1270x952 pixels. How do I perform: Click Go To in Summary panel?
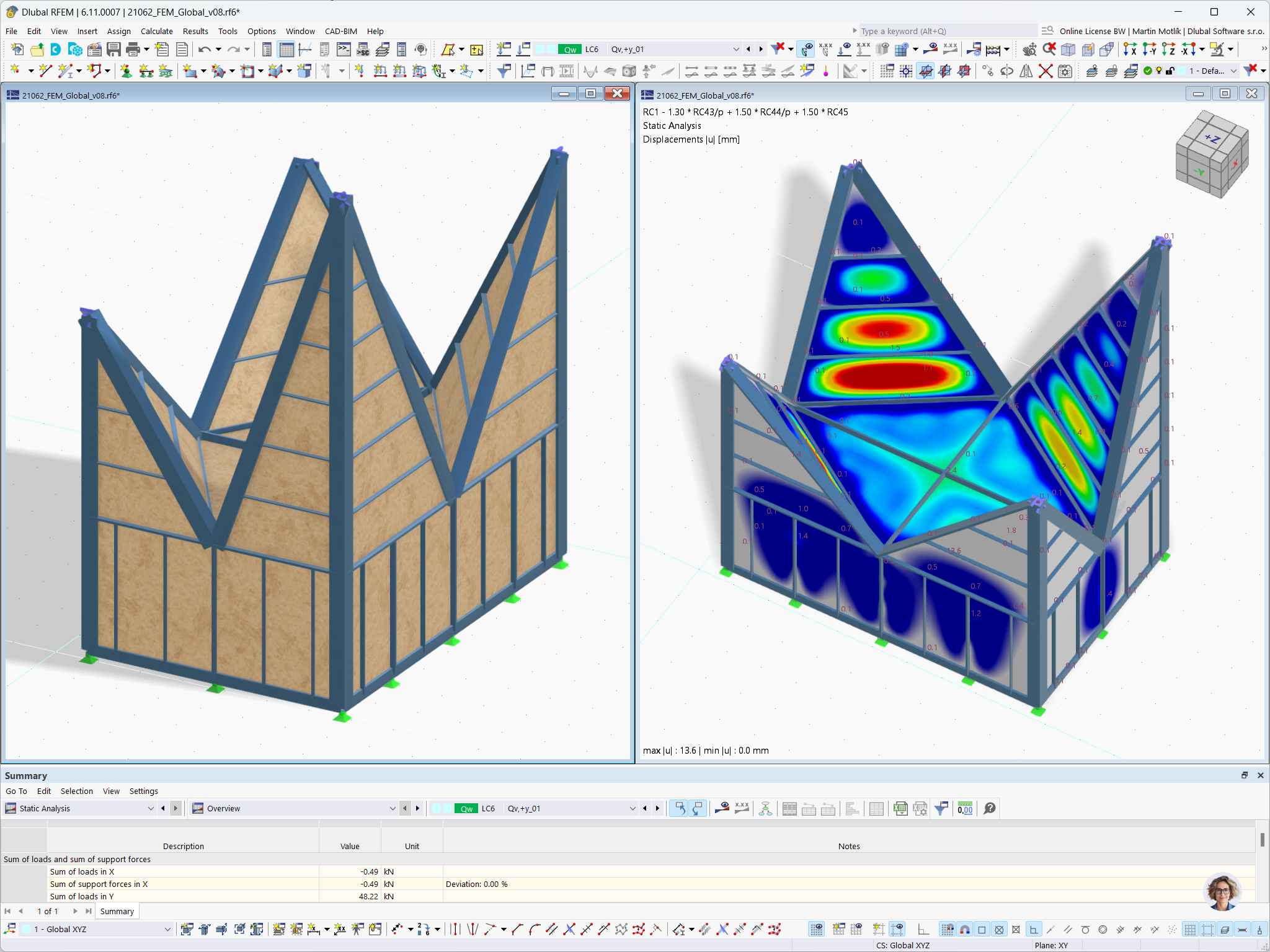pos(16,791)
